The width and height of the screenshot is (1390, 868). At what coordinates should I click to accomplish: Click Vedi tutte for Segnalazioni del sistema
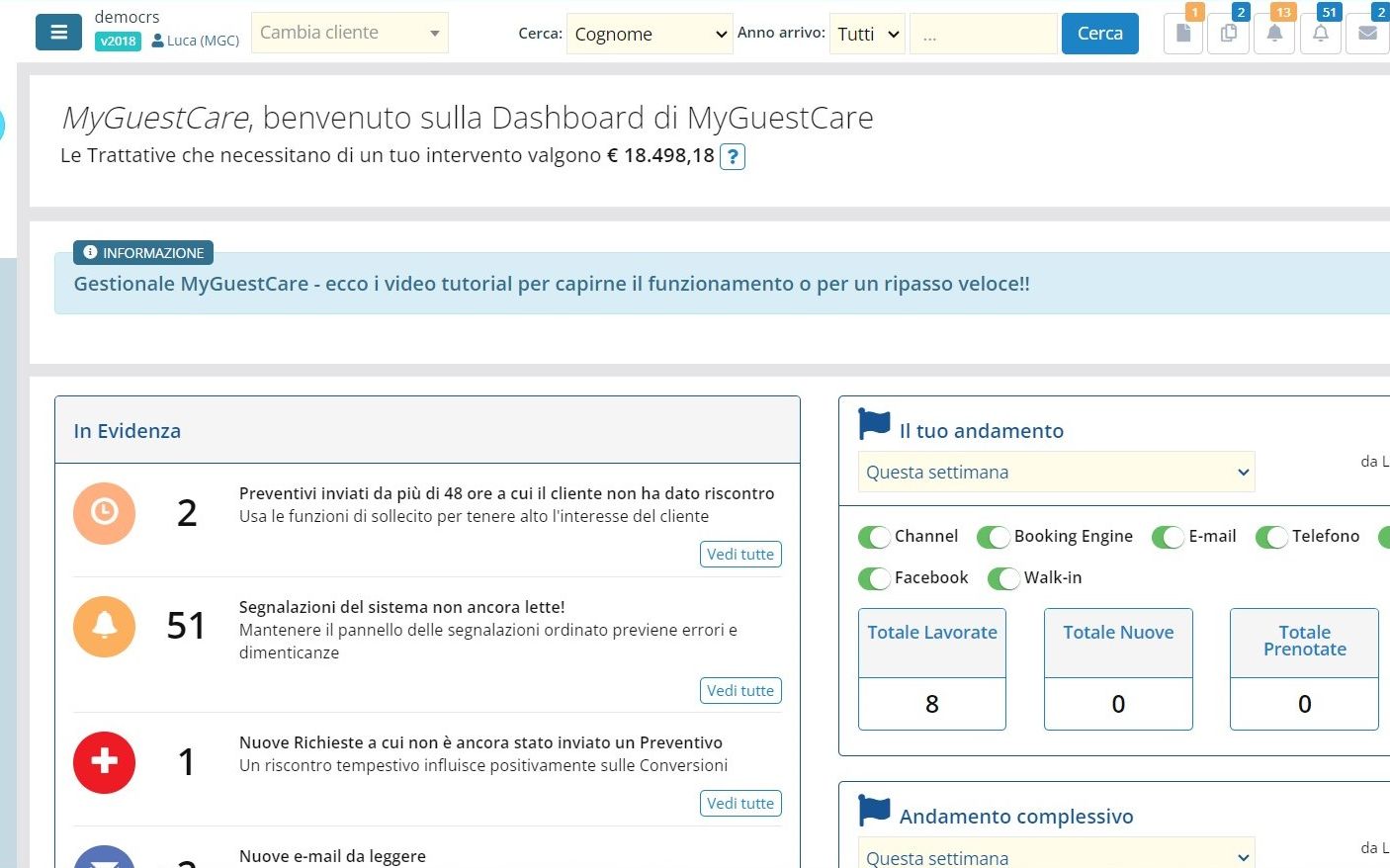pyautogui.click(x=740, y=691)
